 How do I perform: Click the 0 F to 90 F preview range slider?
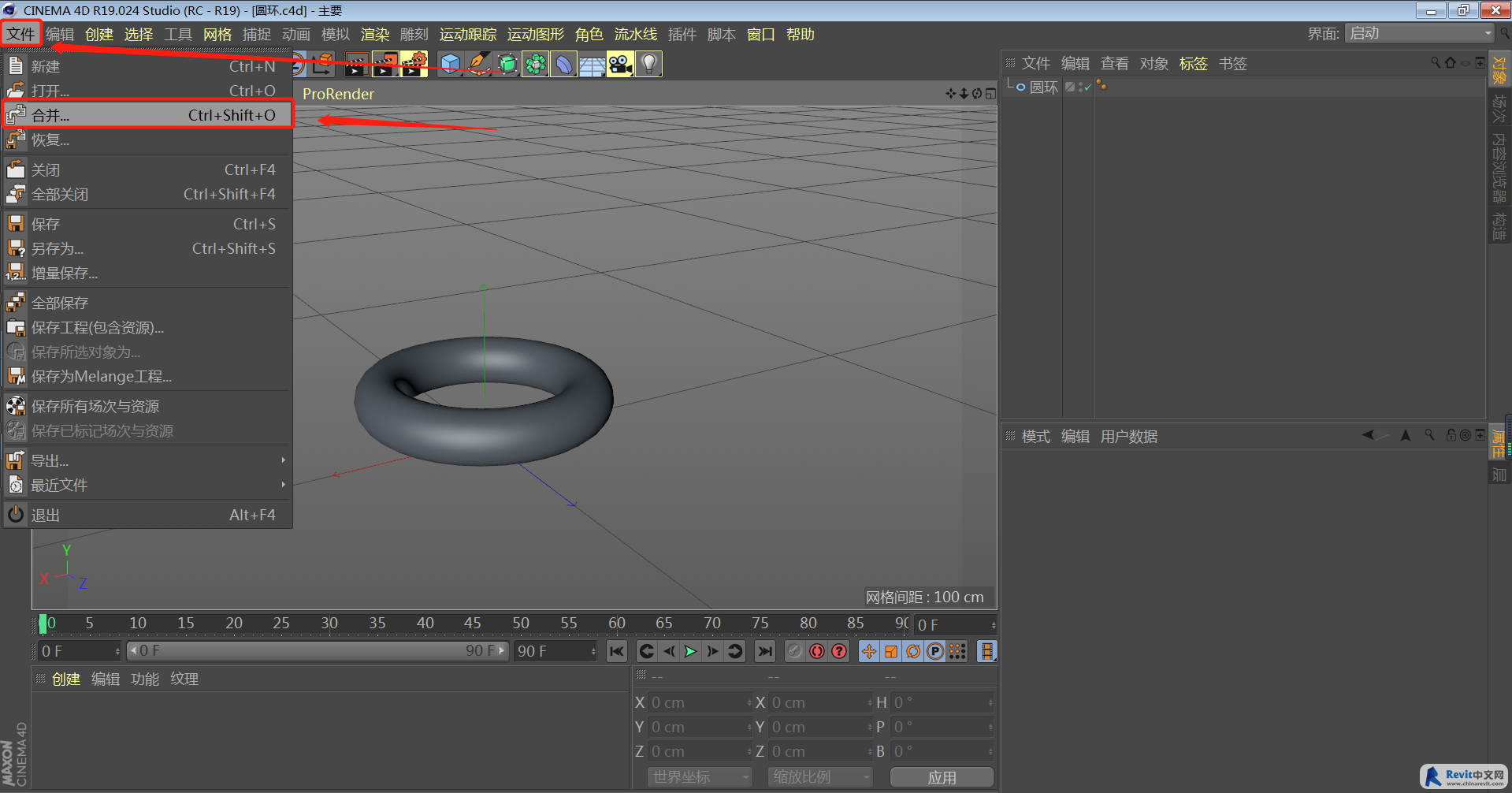click(x=318, y=651)
